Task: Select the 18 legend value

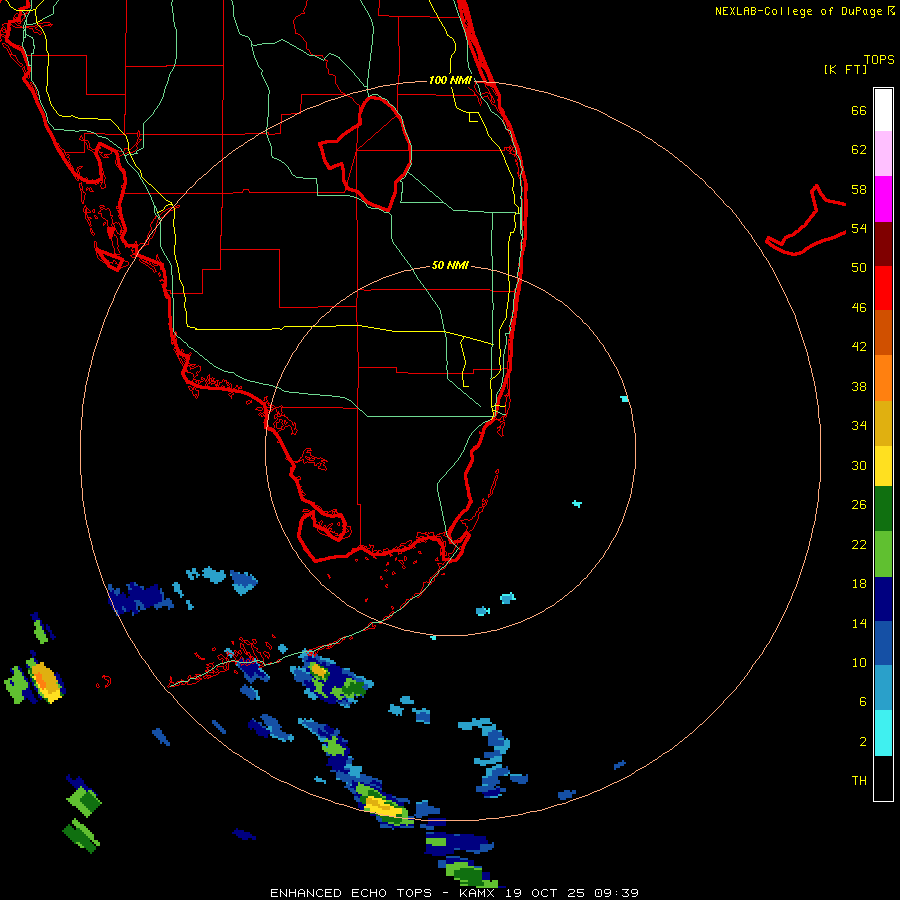Action: click(859, 584)
